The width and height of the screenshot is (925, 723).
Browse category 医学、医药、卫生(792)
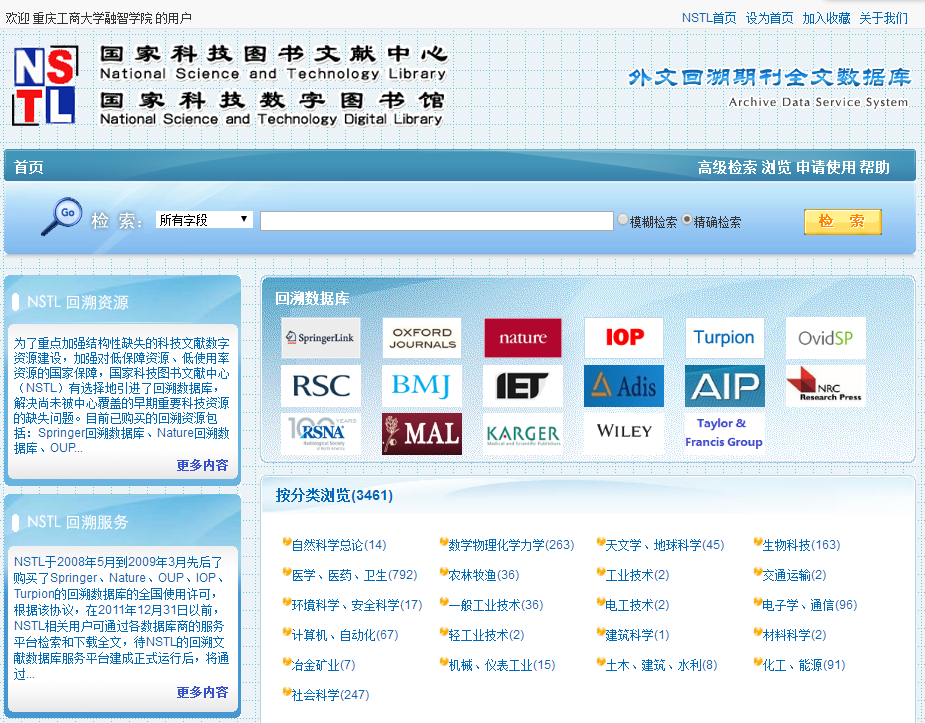[354, 575]
